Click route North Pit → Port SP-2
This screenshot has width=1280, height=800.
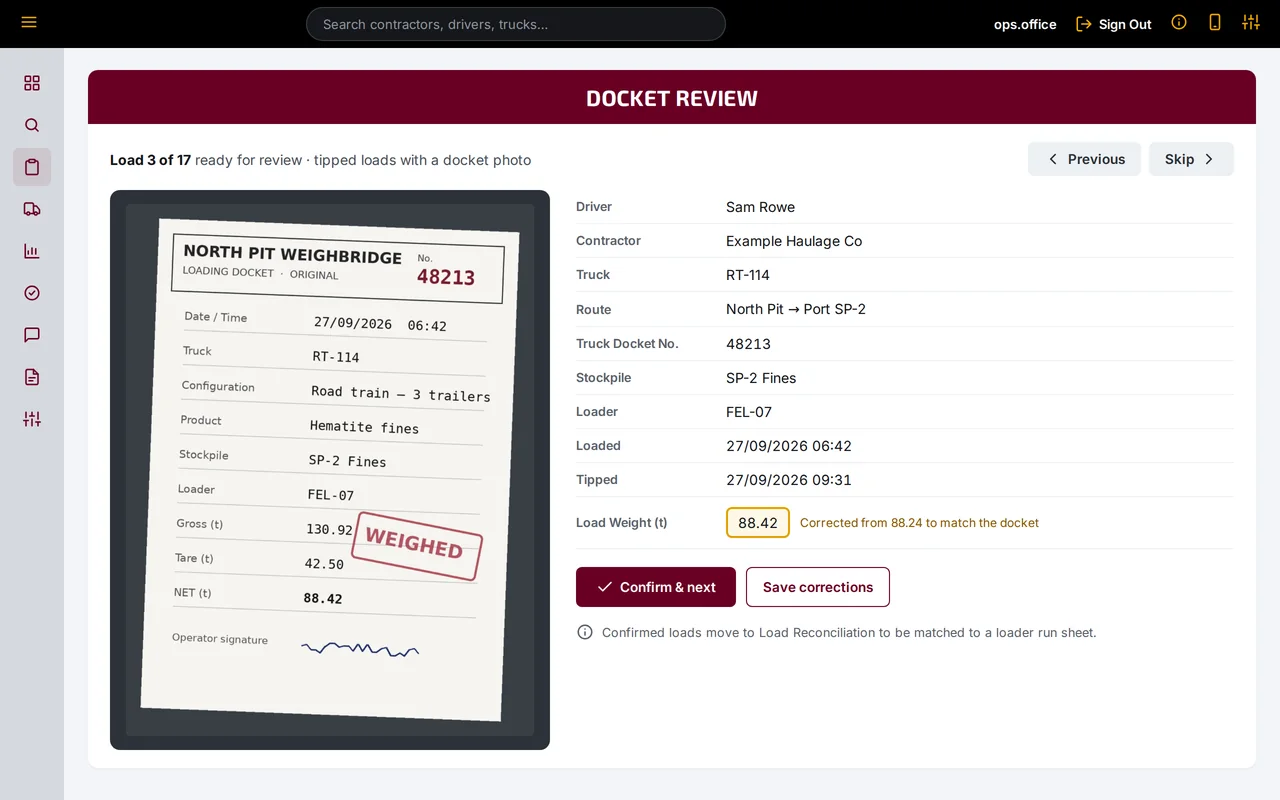click(x=796, y=309)
